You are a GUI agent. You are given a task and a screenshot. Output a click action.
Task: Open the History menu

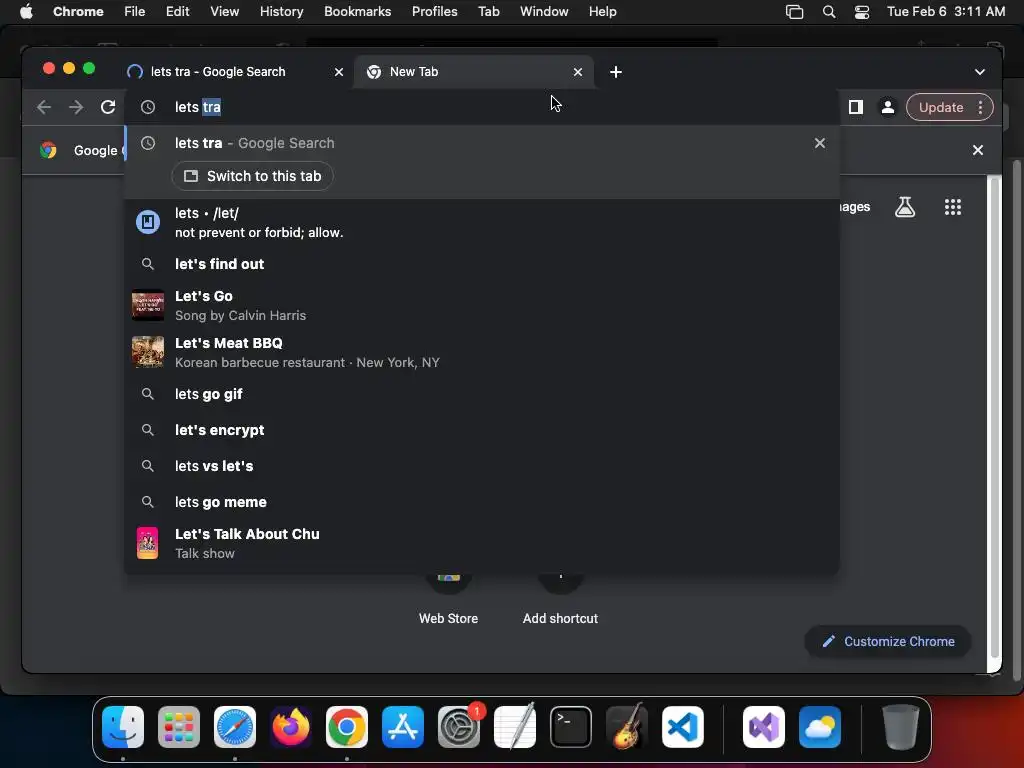point(281,12)
